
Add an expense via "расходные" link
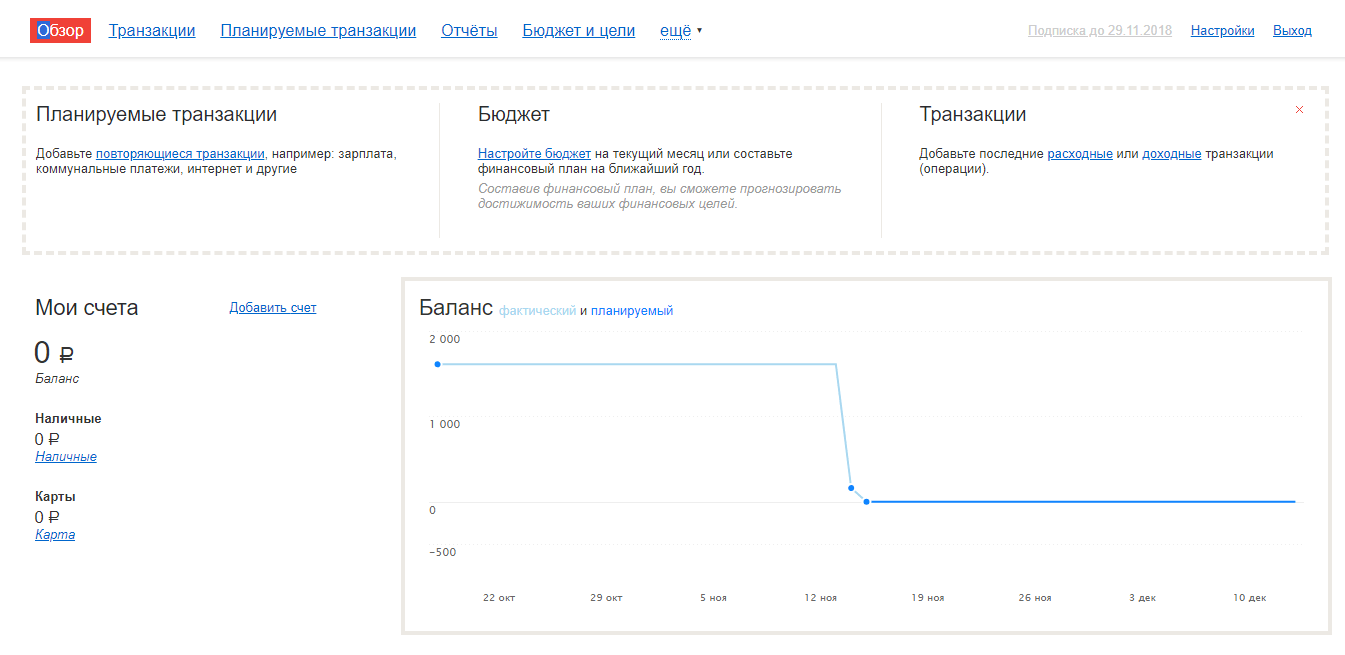pos(1080,154)
